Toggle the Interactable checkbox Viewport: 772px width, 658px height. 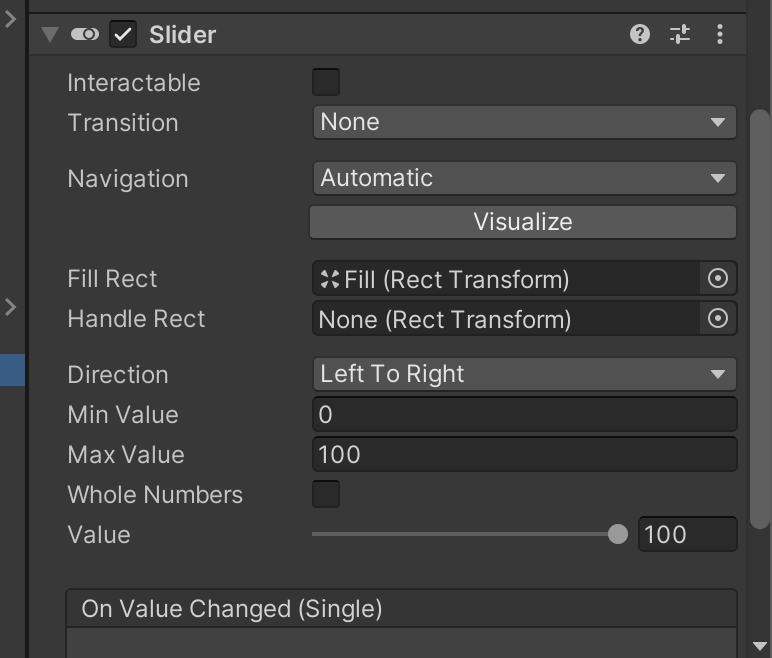point(326,82)
